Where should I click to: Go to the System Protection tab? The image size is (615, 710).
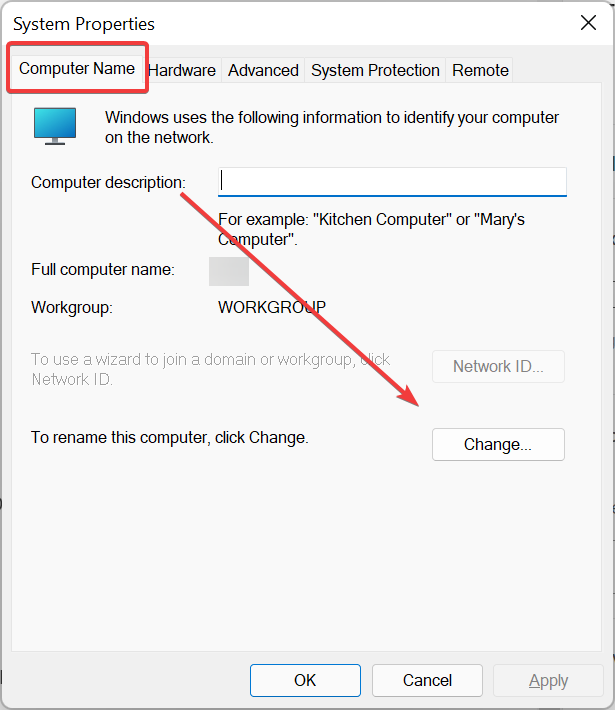[x=375, y=71]
